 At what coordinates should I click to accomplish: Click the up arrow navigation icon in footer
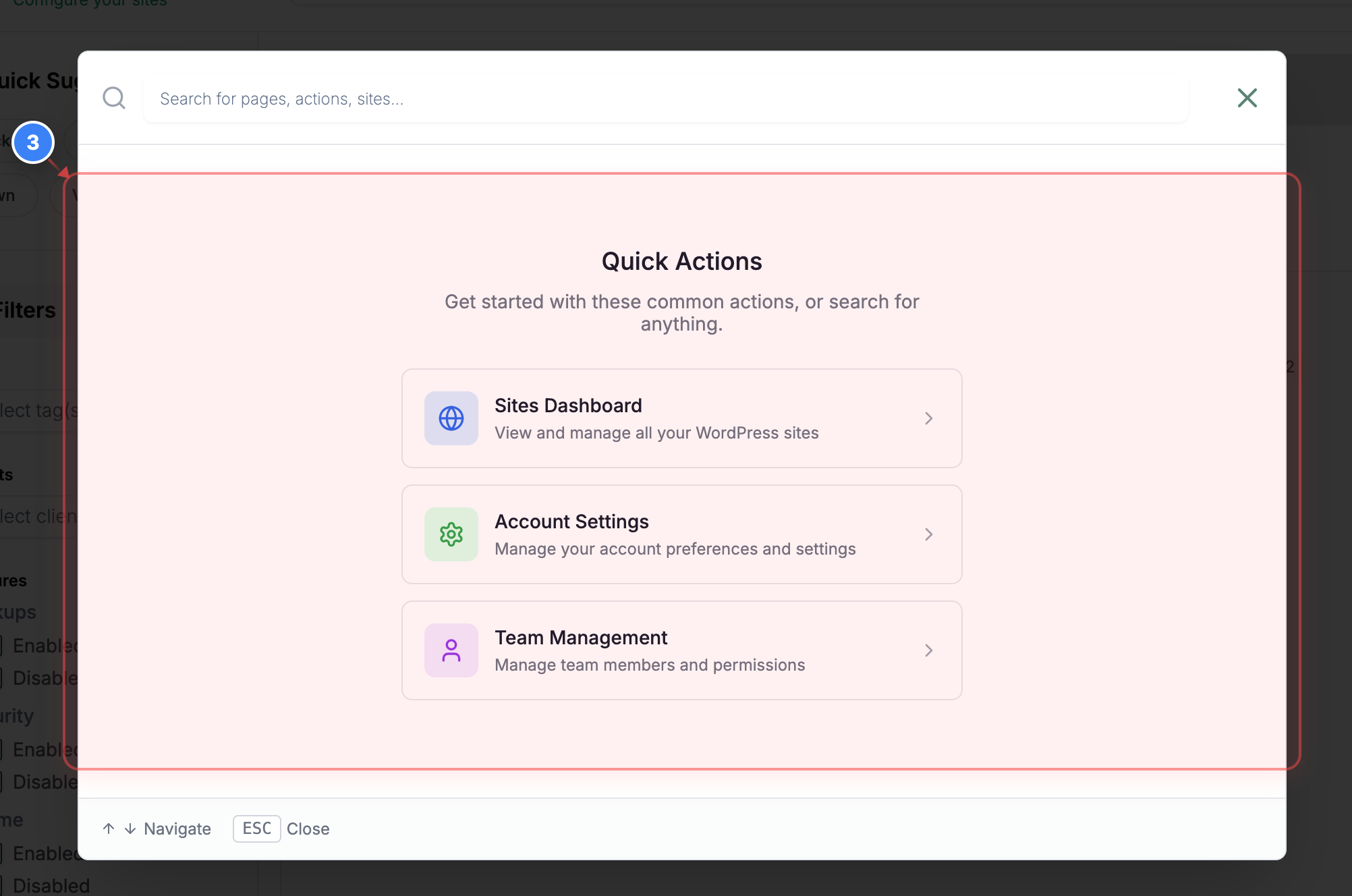(109, 829)
